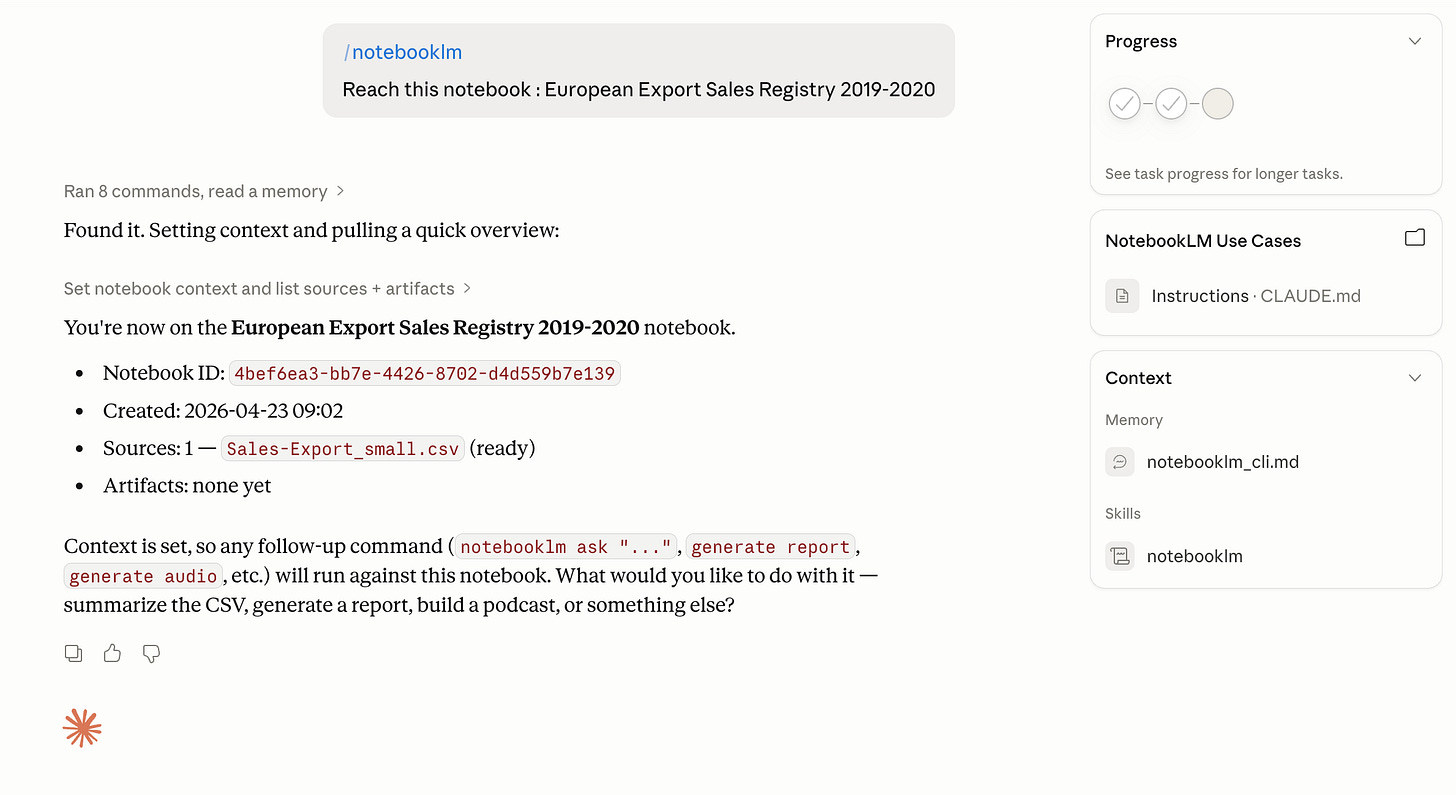This screenshot has width=1456, height=795.
Task: Click the 'notebooklm ask "..."' code snippet
Action: (x=566, y=547)
